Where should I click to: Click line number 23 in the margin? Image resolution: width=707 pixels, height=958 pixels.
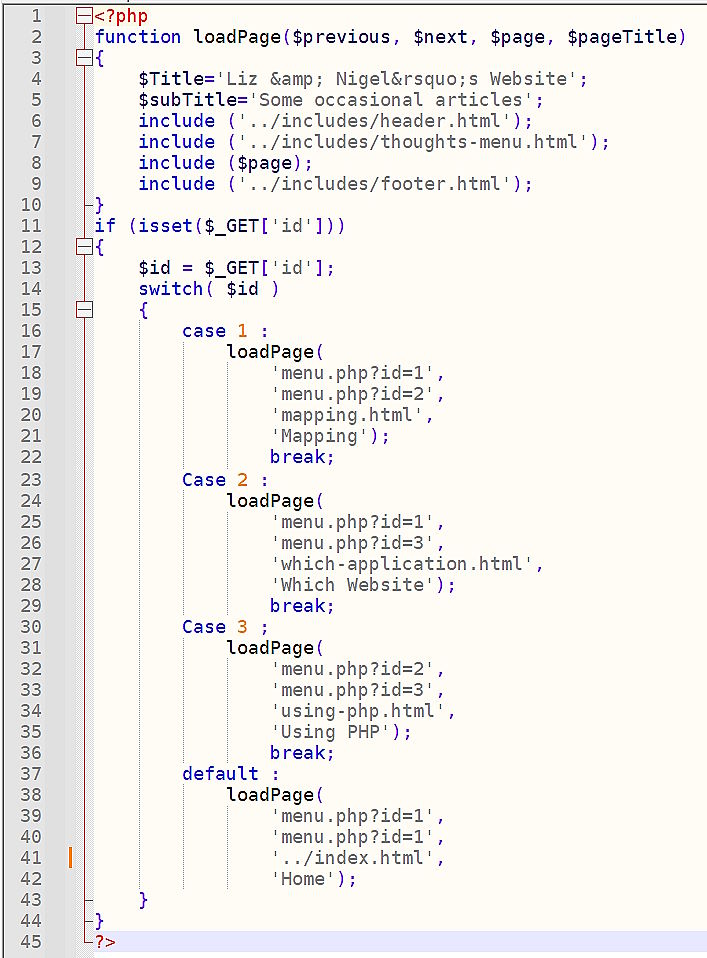point(31,479)
